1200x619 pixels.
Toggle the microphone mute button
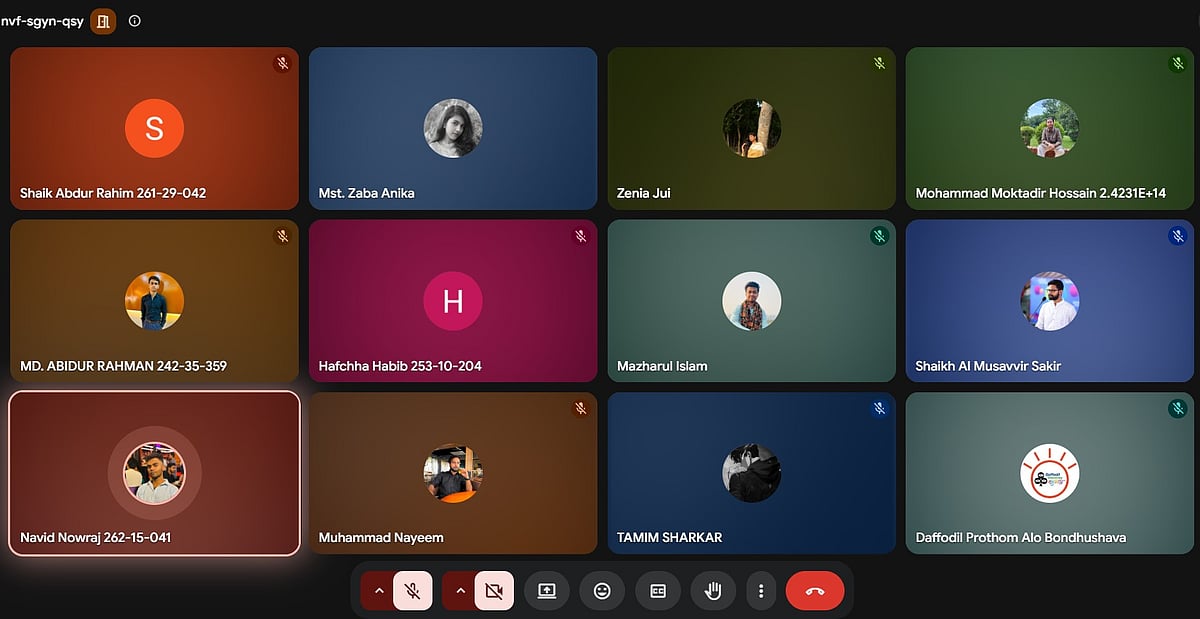[412, 590]
